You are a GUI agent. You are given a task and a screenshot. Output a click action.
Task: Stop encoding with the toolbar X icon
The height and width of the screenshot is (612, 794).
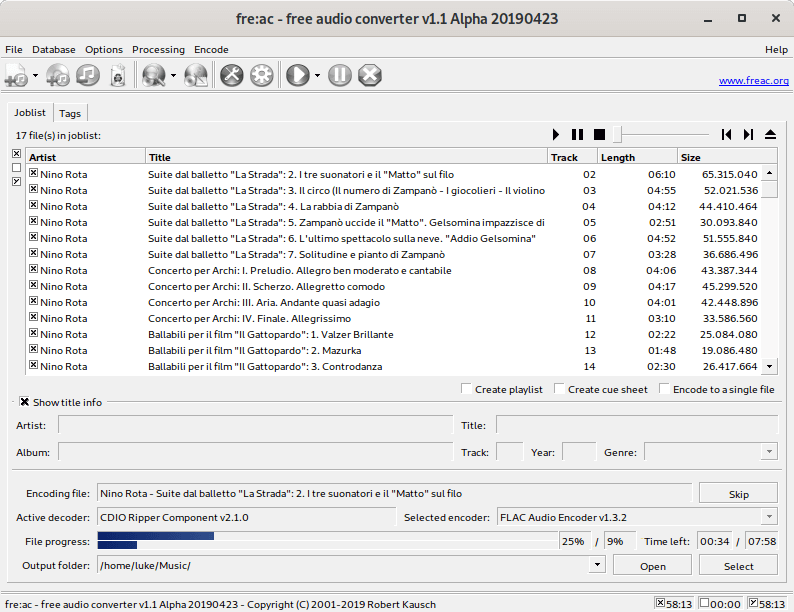[370, 75]
